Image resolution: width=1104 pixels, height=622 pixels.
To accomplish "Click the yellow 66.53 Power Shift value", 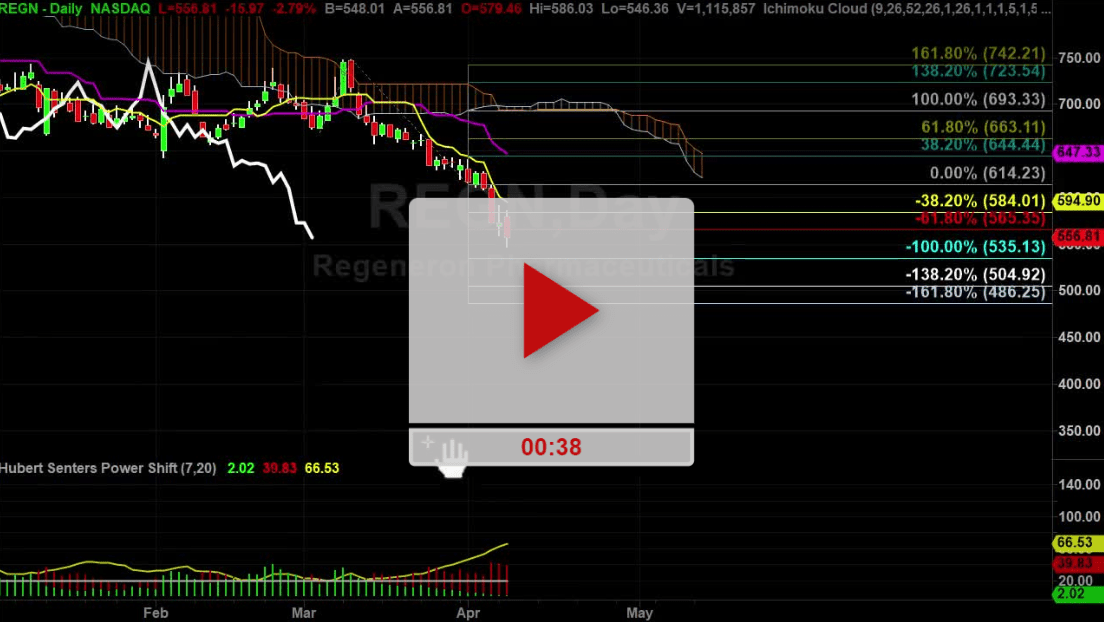I will tap(322, 468).
